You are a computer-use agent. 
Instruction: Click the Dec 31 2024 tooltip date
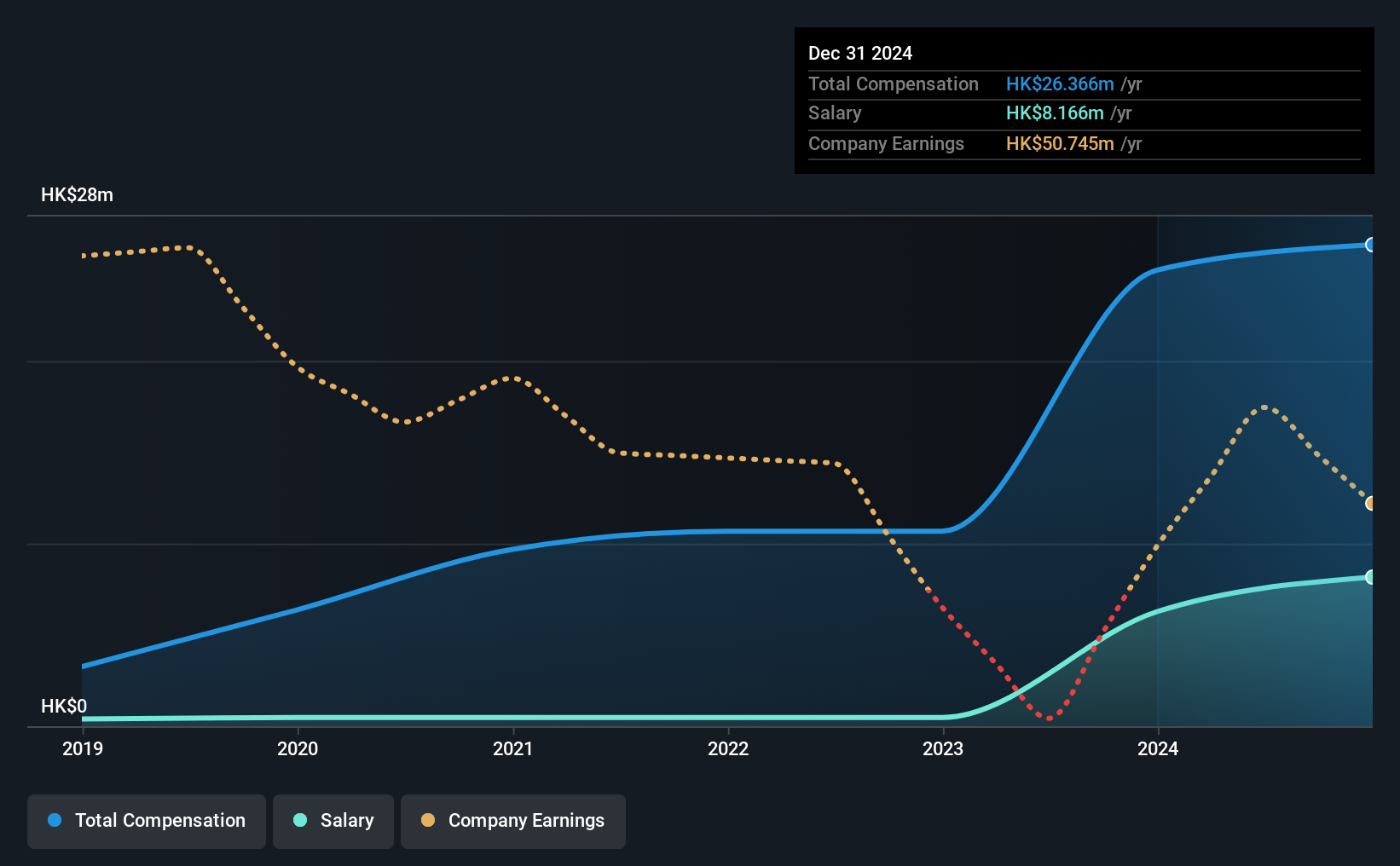[x=860, y=53]
